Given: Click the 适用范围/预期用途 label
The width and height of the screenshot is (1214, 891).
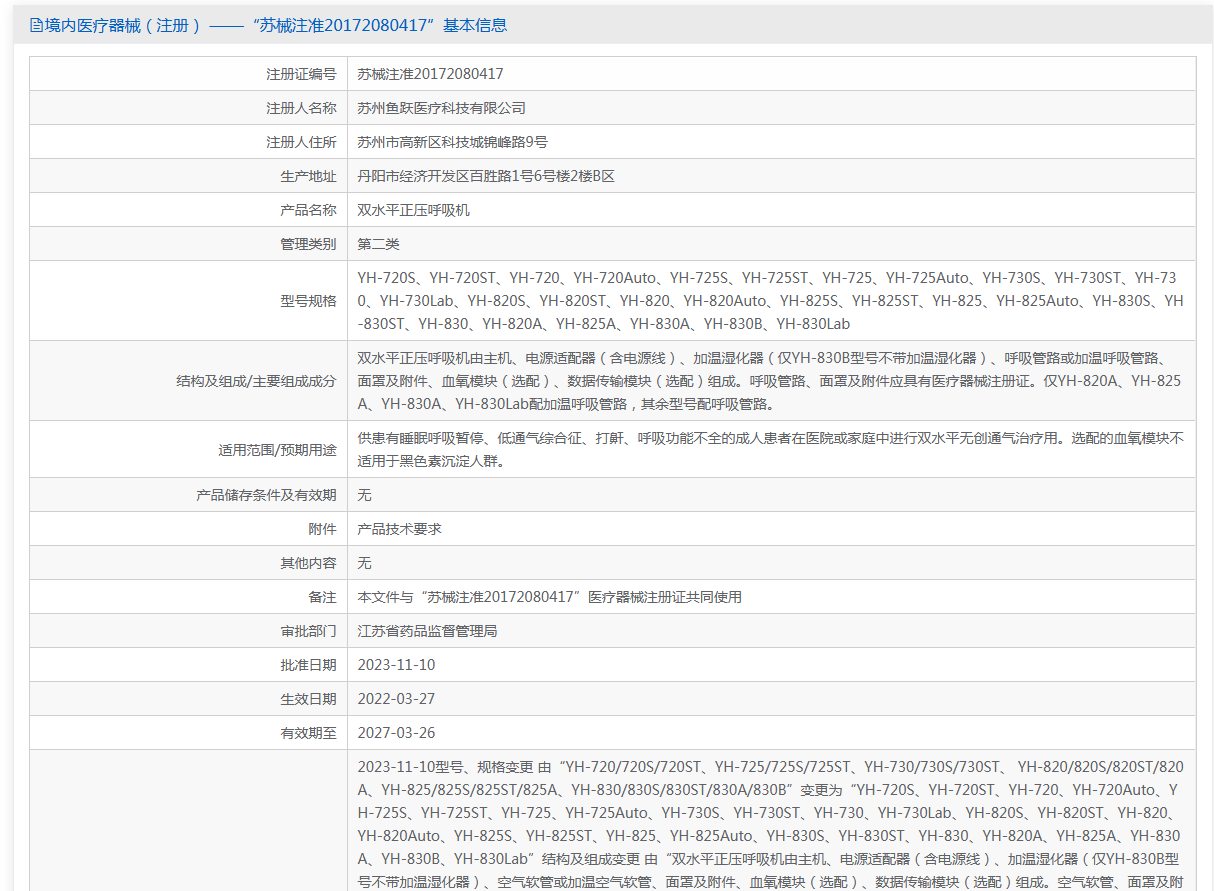Looking at the screenshot, I should click(277, 450).
